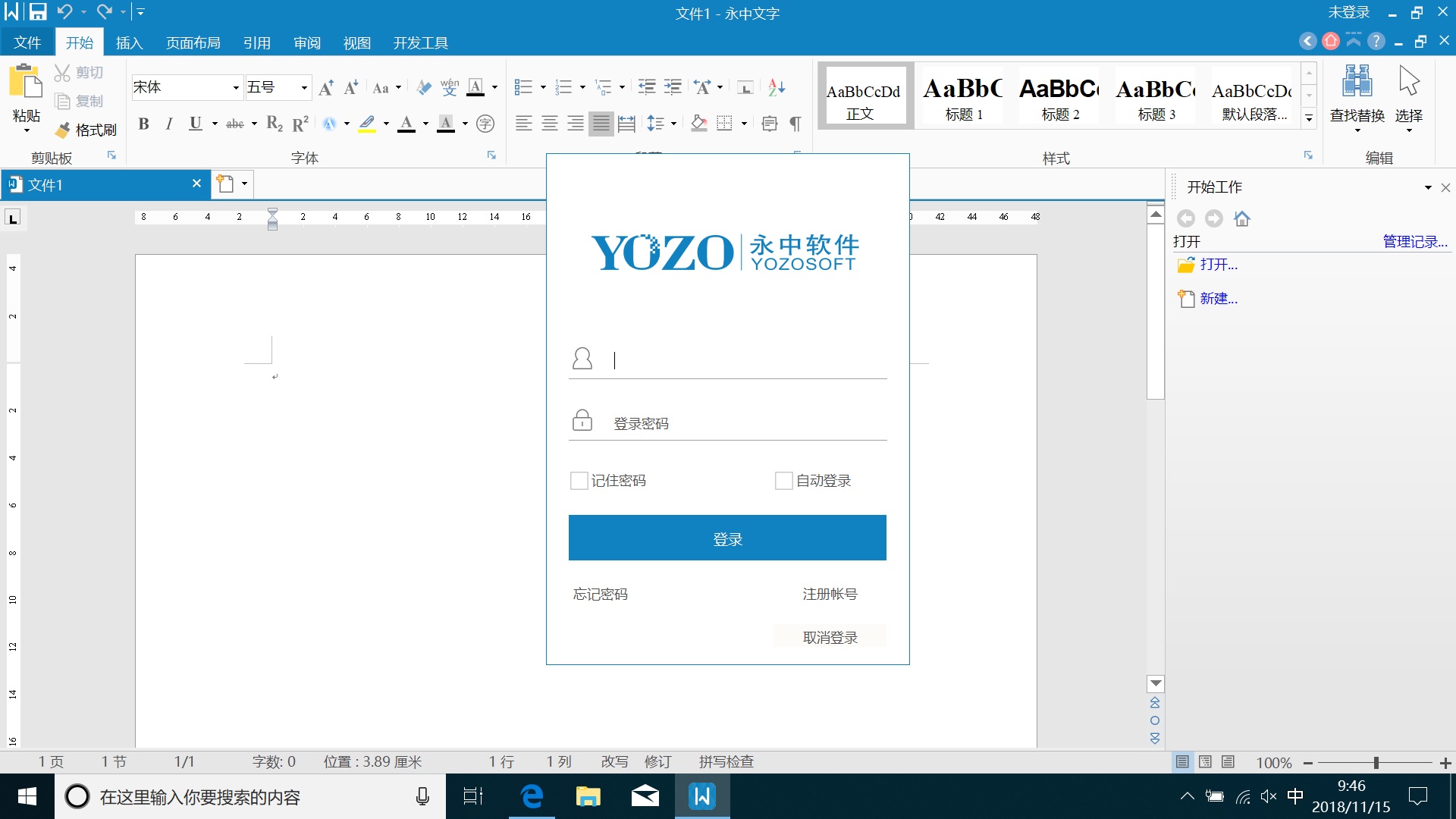The image size is (1456, 819).
Task: Click the blue 登录 button
Action: tap(727, 538)
